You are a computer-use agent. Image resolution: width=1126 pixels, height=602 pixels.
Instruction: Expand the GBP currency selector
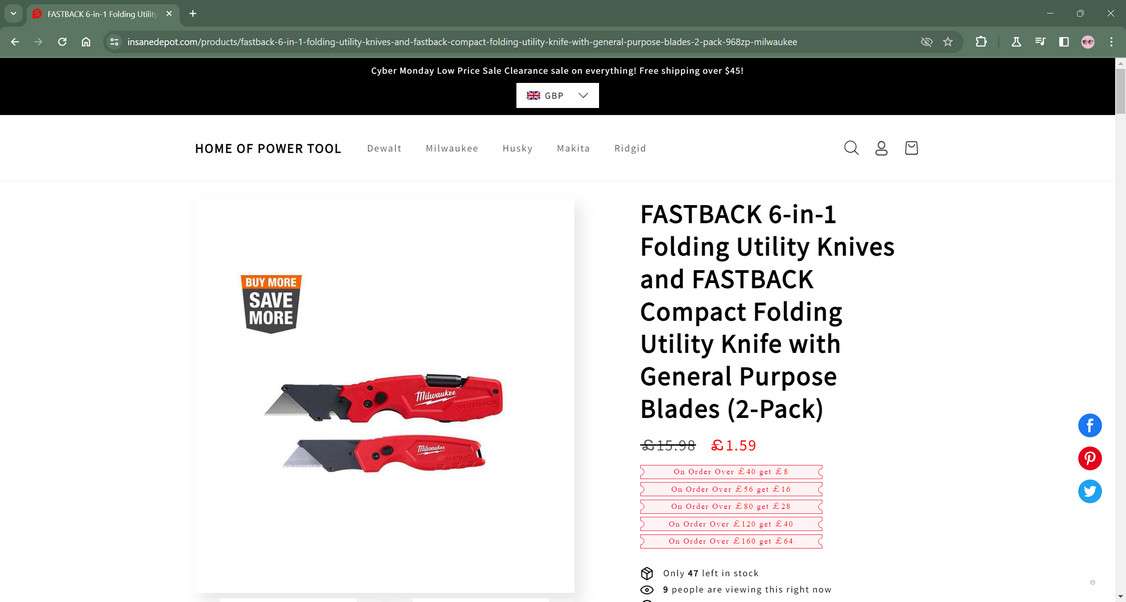tap(557, 96)
